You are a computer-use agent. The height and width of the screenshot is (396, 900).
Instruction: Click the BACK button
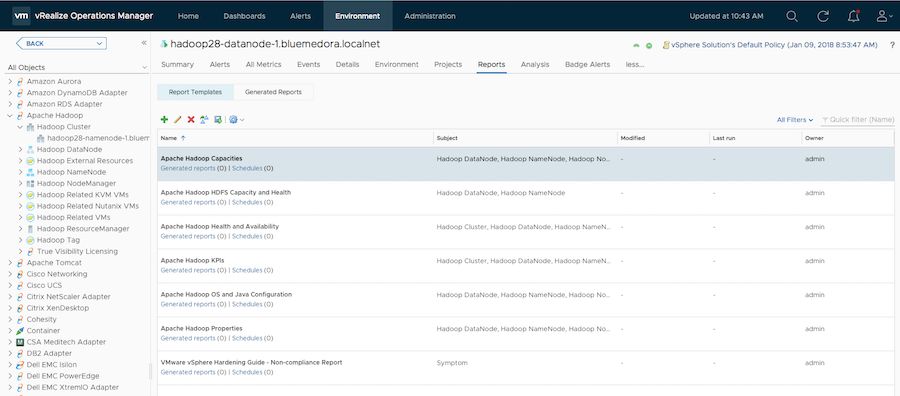[61, 43]
